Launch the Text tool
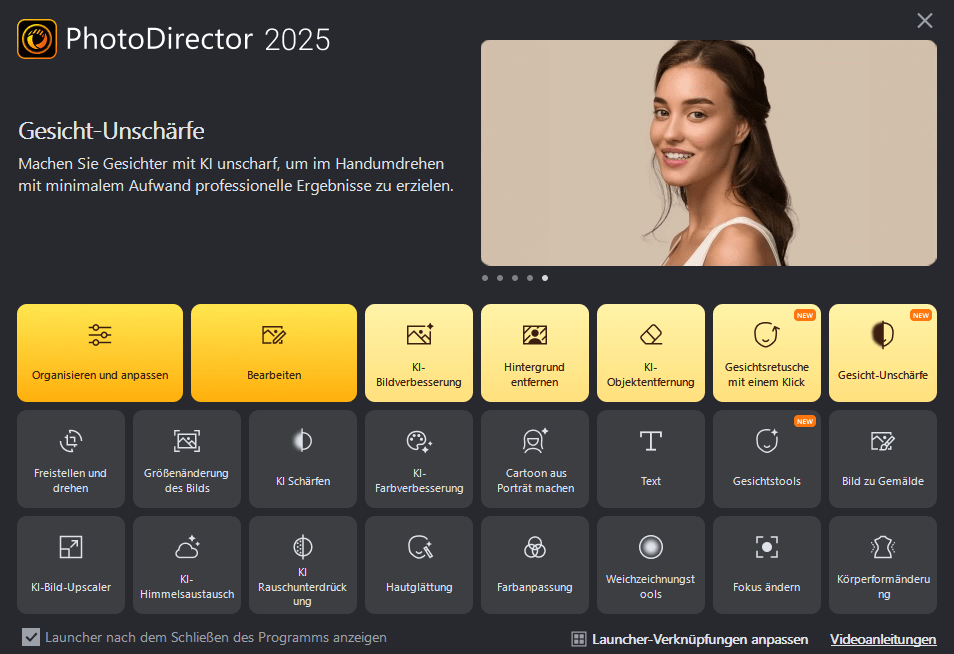Screen dimensions: 954x654 point(650,458)
